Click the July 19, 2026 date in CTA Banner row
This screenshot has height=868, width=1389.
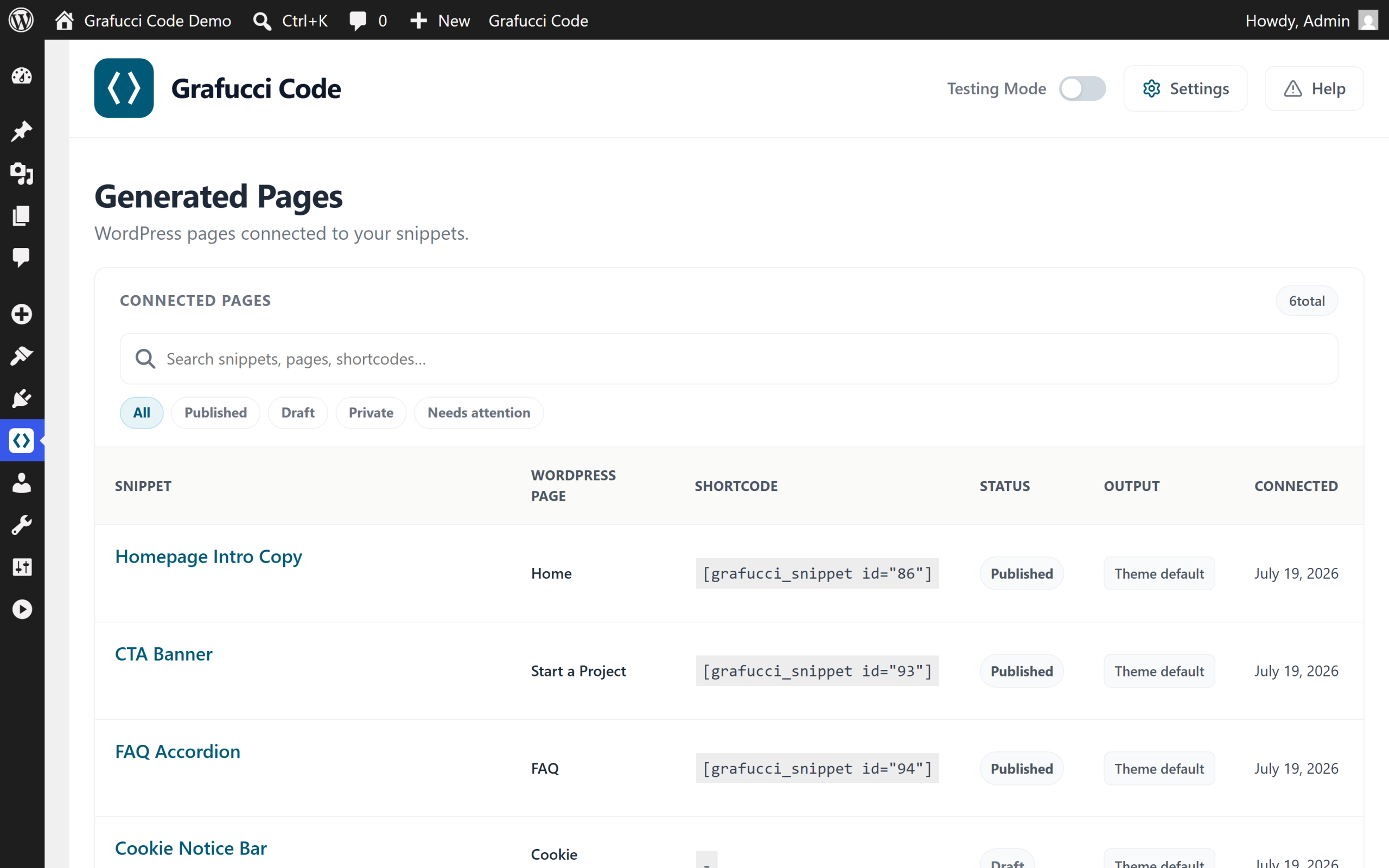pyautogui.click(x=1296, y=671)
